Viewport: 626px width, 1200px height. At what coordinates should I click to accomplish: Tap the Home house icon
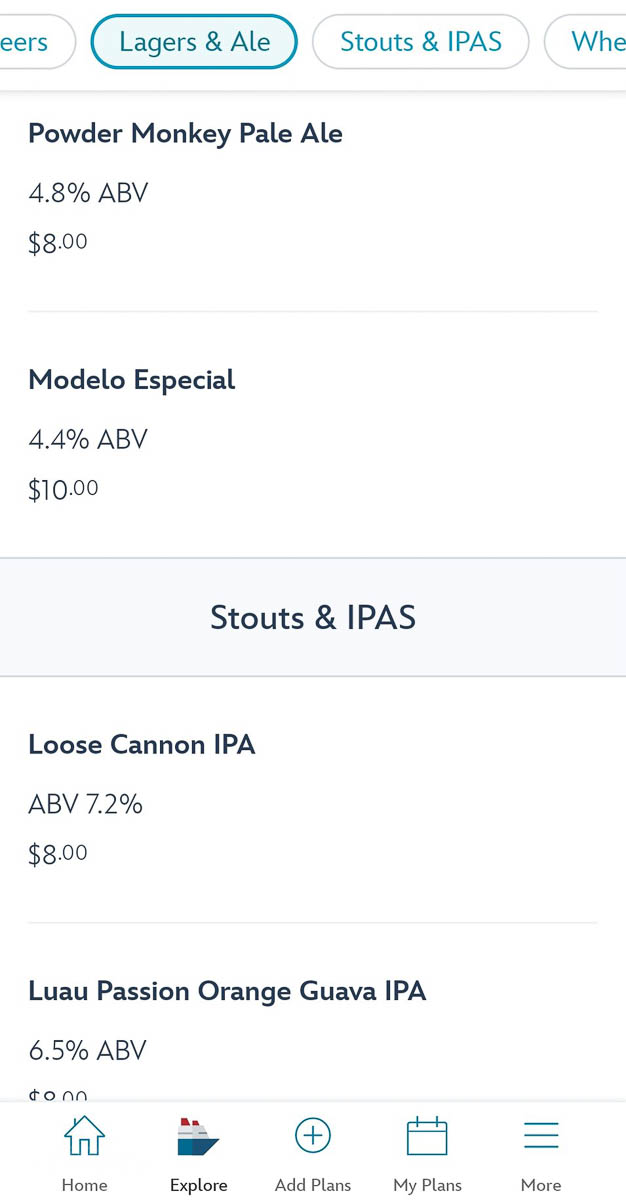pos(84,1136)
